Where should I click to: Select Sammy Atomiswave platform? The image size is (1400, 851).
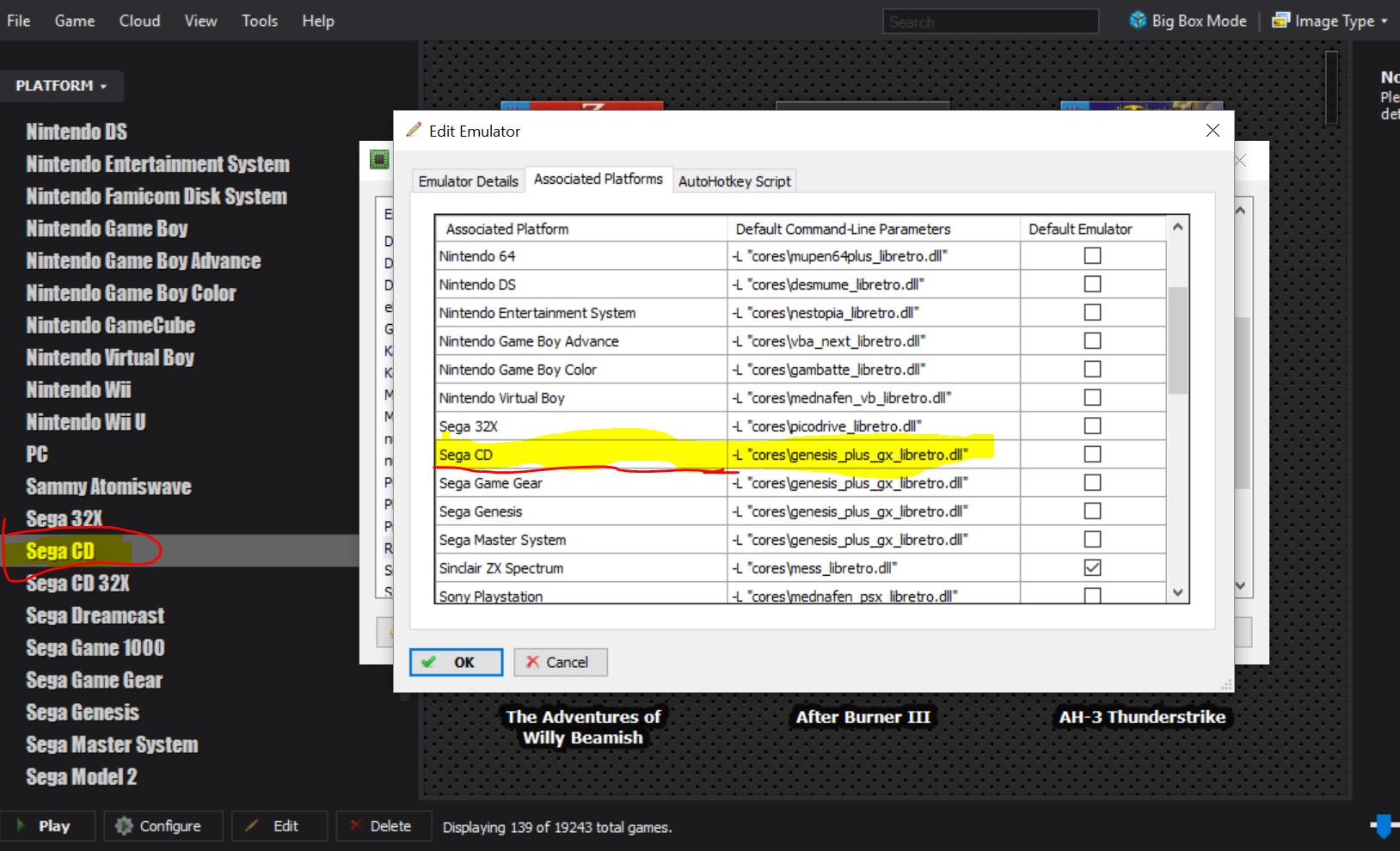point(108,487)
